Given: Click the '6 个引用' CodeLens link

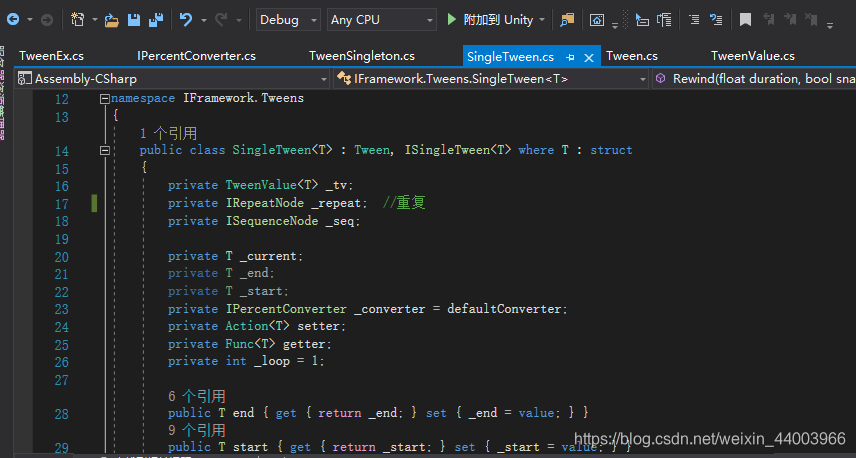Looking at the screenshot, I should (197, 396).
